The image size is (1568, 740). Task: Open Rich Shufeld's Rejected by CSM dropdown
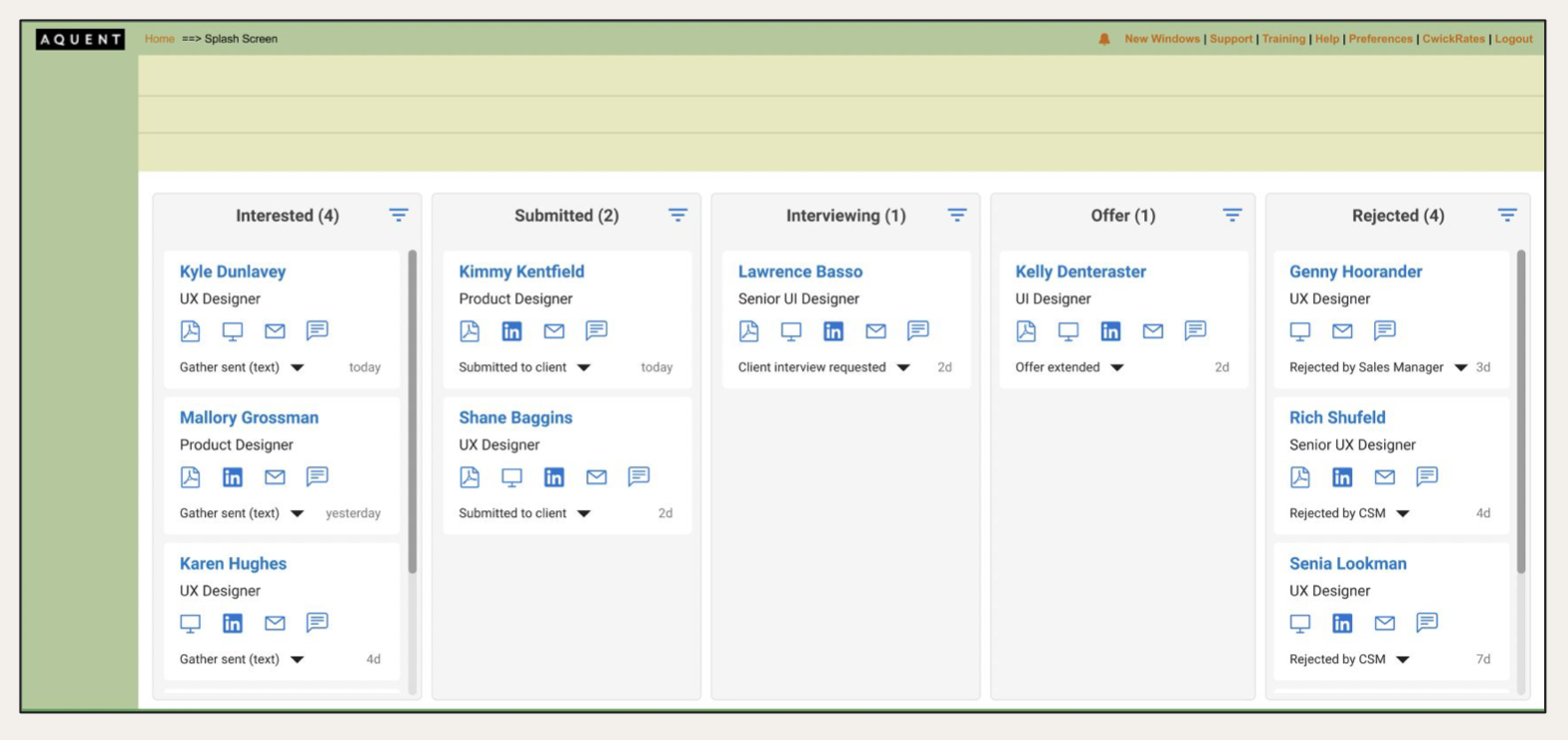click(1403, 514)
